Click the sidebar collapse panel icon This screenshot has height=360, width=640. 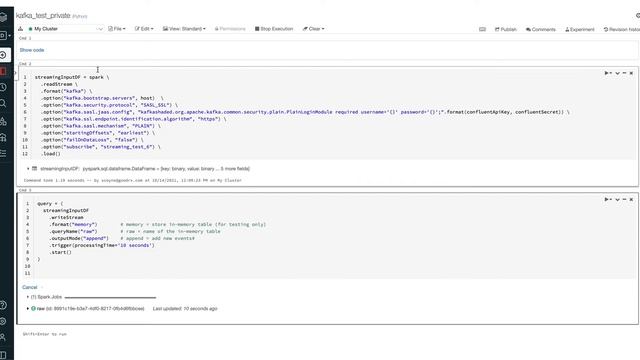pyautogui.click(x=3, y=354)
